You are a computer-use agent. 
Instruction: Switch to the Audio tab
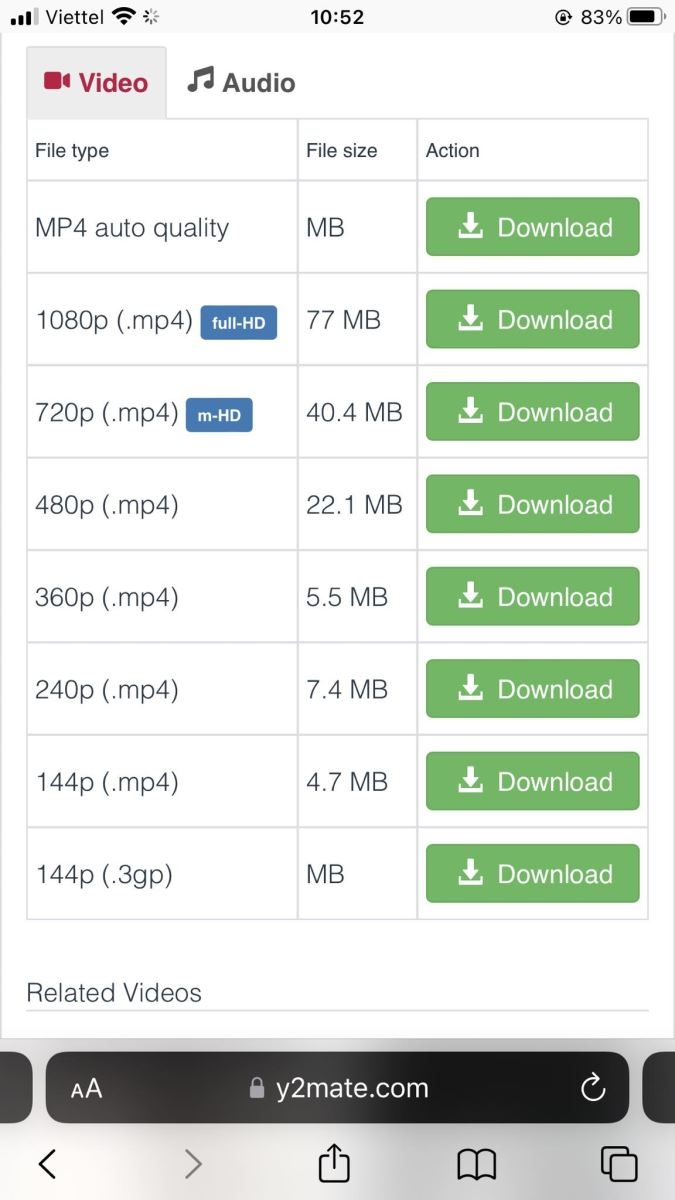click(x=241, y=82)
